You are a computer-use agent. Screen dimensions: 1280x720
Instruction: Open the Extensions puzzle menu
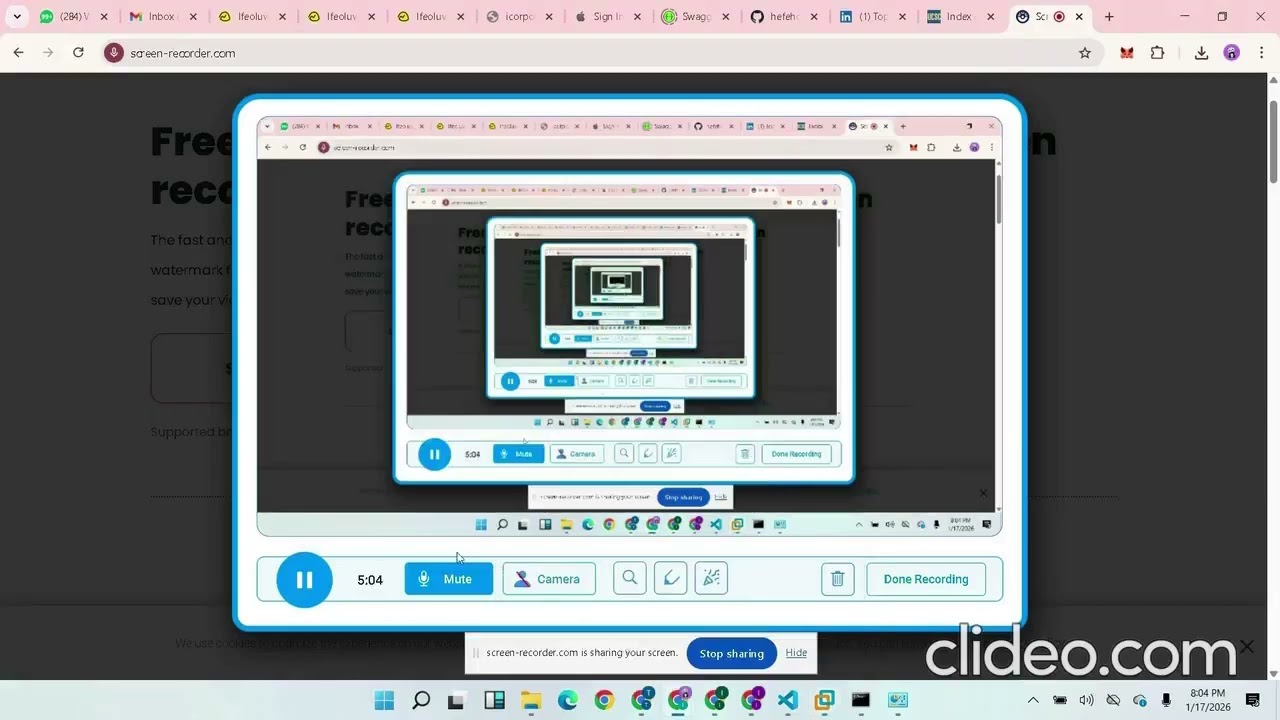pyautogui.click(x=1158, y=53)
